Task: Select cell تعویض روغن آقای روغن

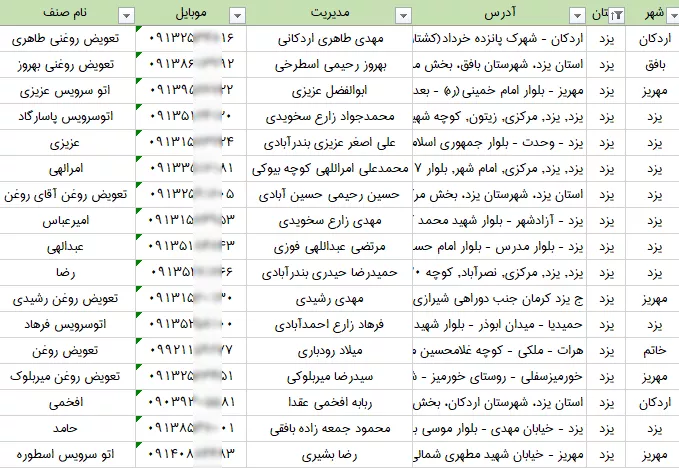Action: pos(68,195)
